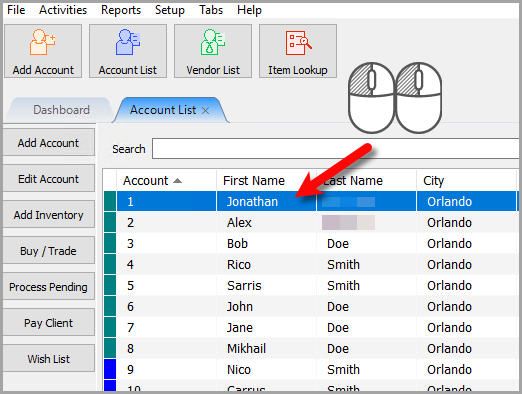Click account number 1 cell
The height and width of the screenshot is (394, 522).
click(166, 201)
